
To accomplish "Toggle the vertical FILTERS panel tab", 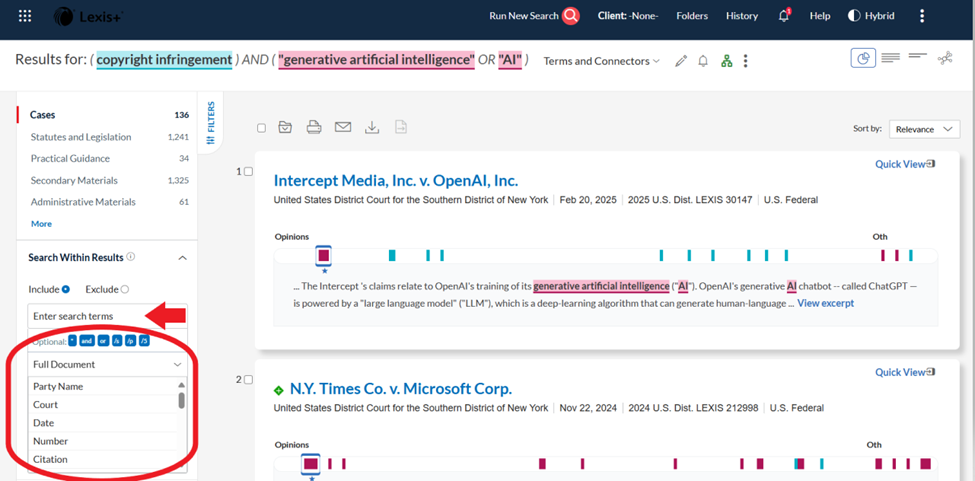I will (211, 123).
